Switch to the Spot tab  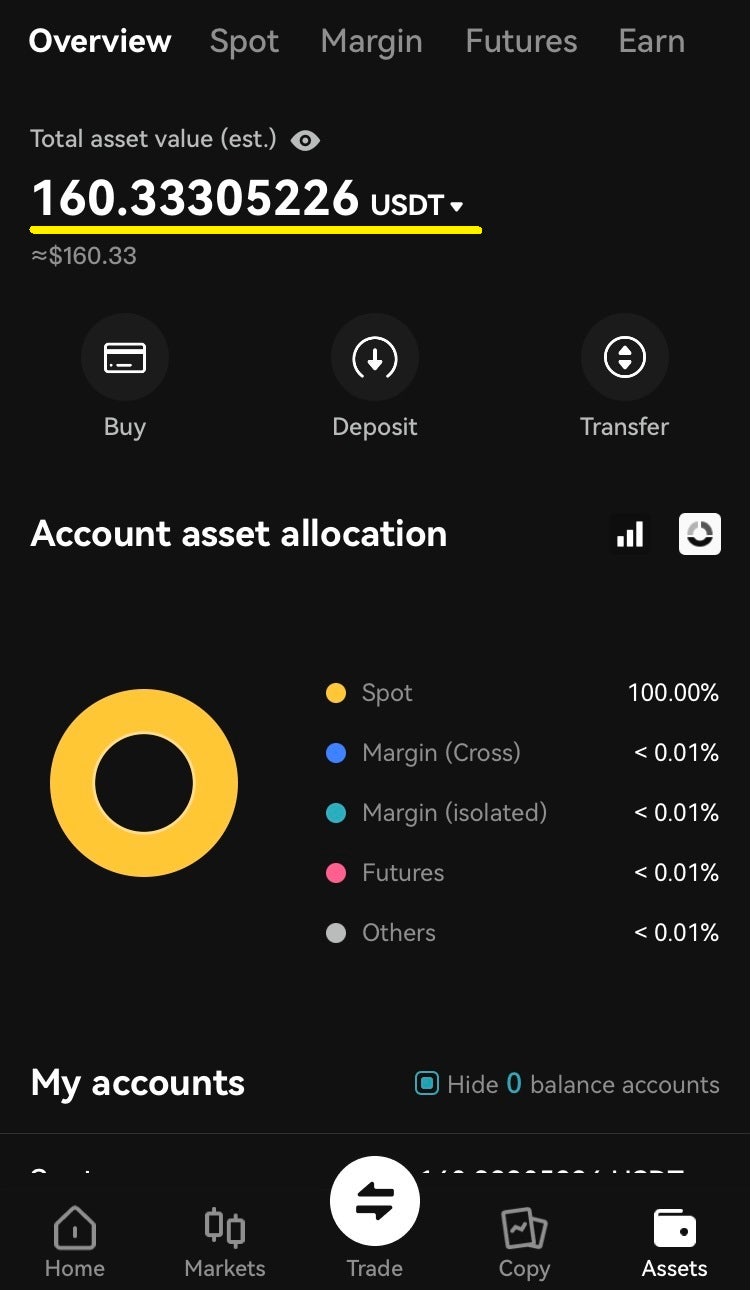click(x=244, y=41)
